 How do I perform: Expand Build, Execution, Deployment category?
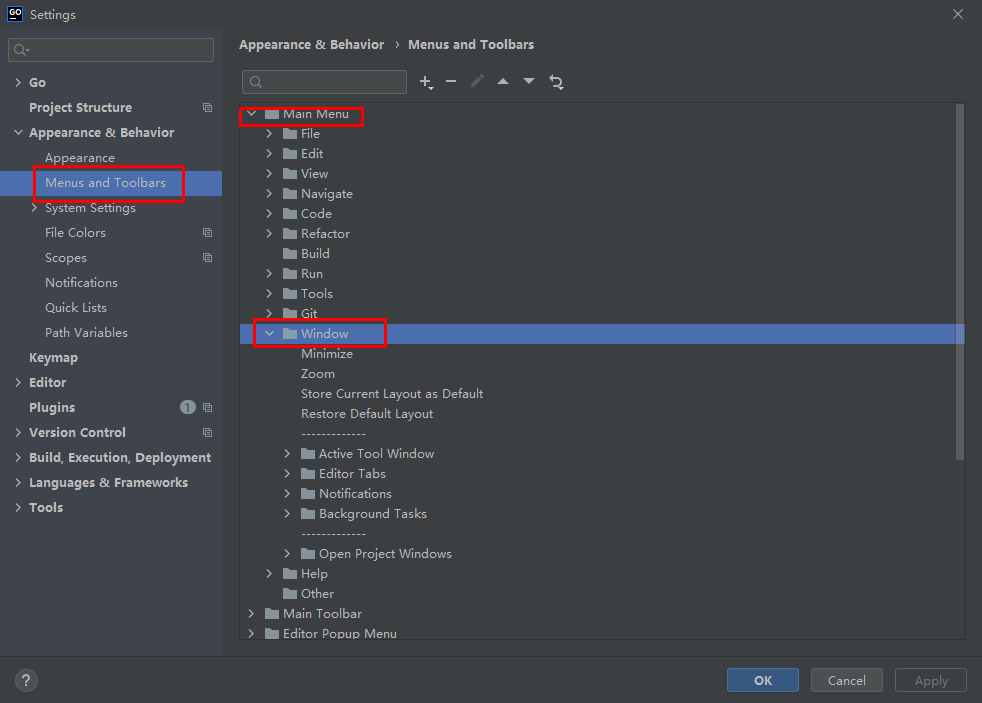pos(18,458)
